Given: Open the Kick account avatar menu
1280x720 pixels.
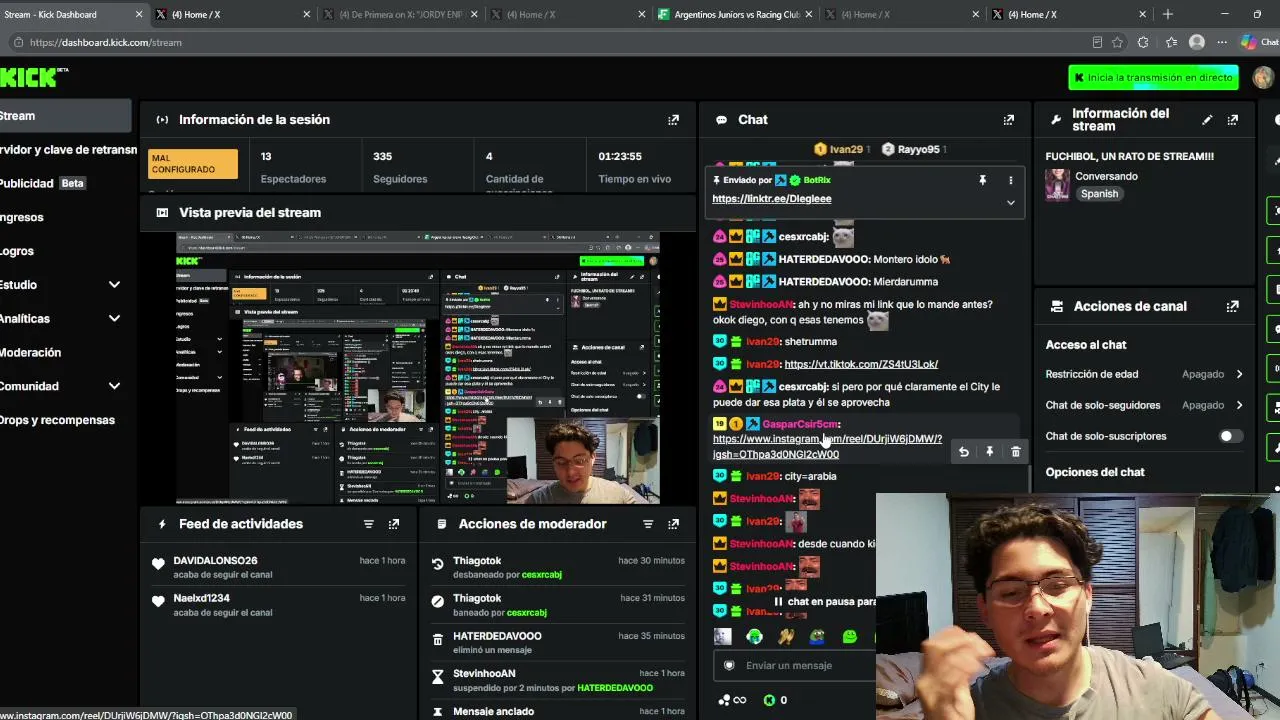Looking at the screenshot, I should tap(1263, 77).
